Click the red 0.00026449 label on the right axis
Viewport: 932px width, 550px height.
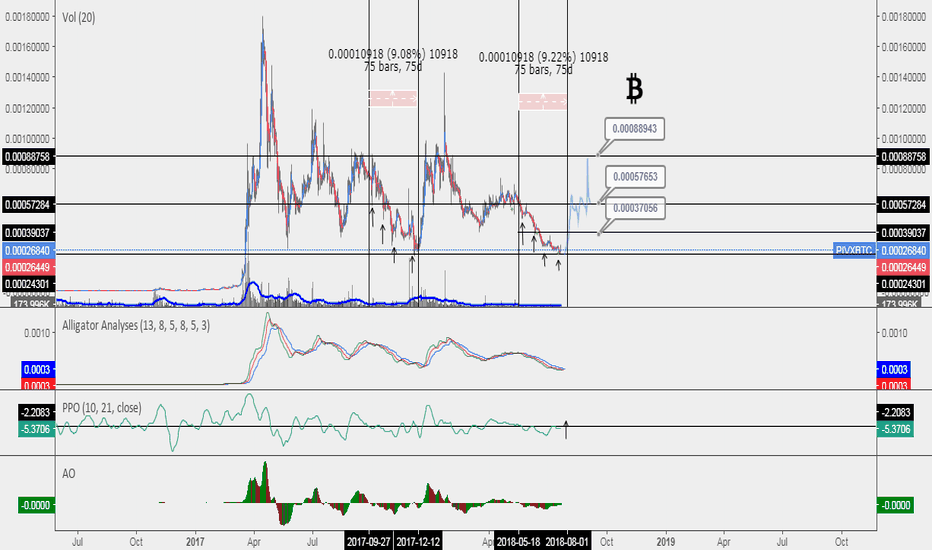(903, 267)
